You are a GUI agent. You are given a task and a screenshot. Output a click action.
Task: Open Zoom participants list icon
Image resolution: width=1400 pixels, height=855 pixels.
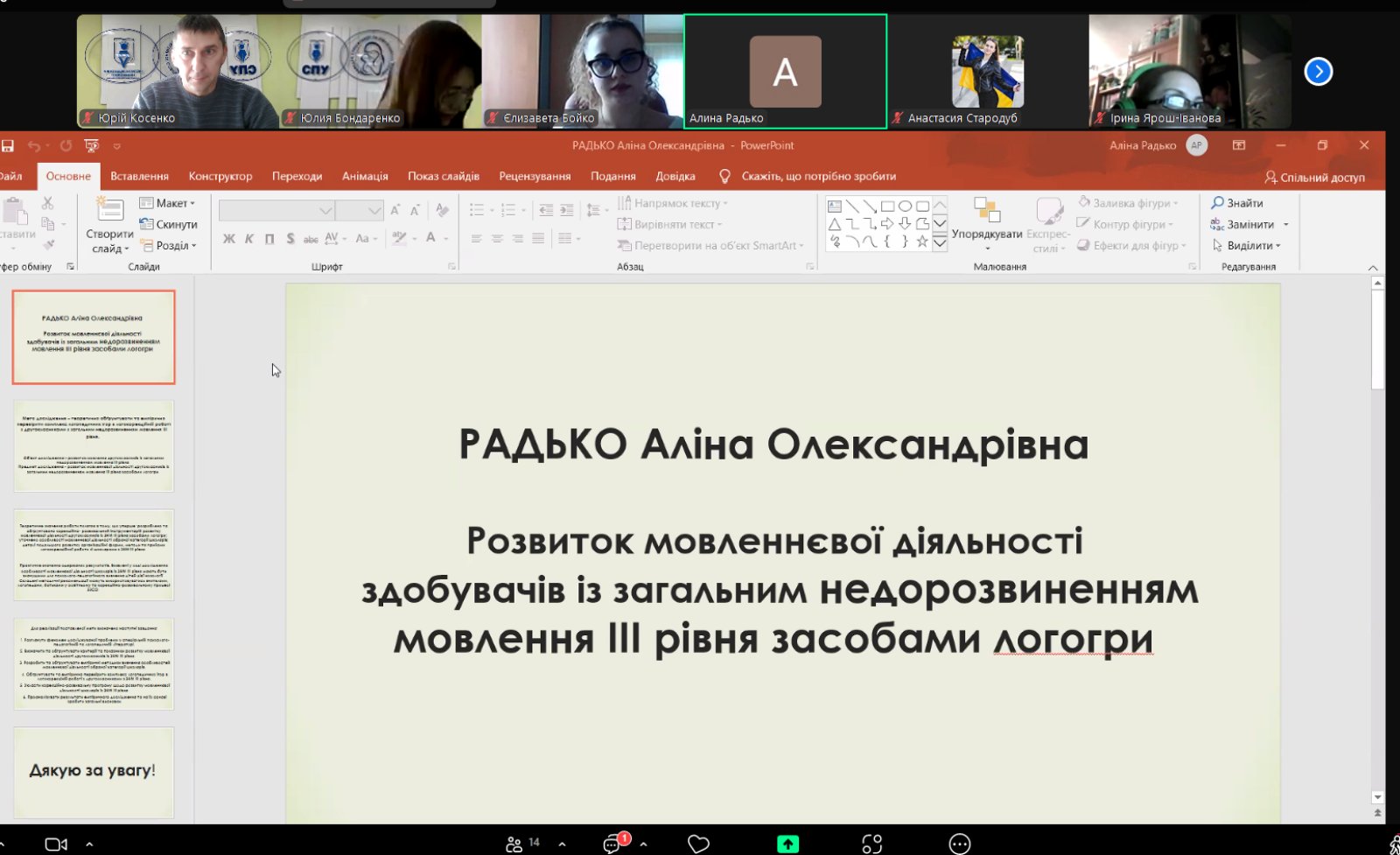click(x=514, y=844)
